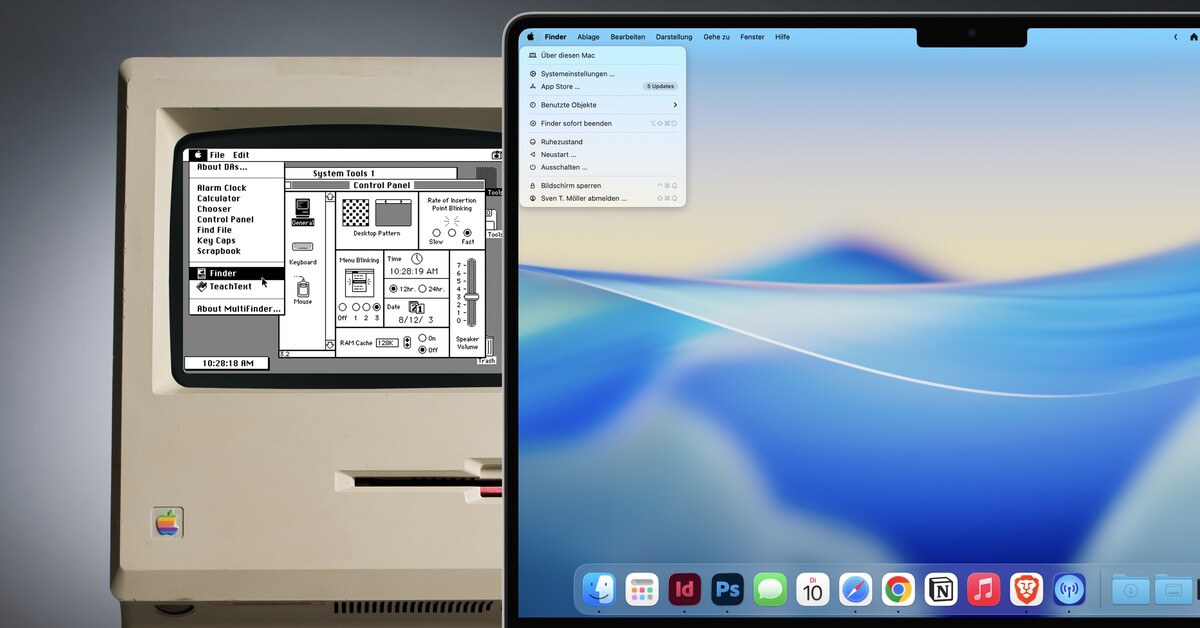Open the Bearbeiten menu
The width and height of the screenshot is (1200, 628).
(x=628, y=37)
